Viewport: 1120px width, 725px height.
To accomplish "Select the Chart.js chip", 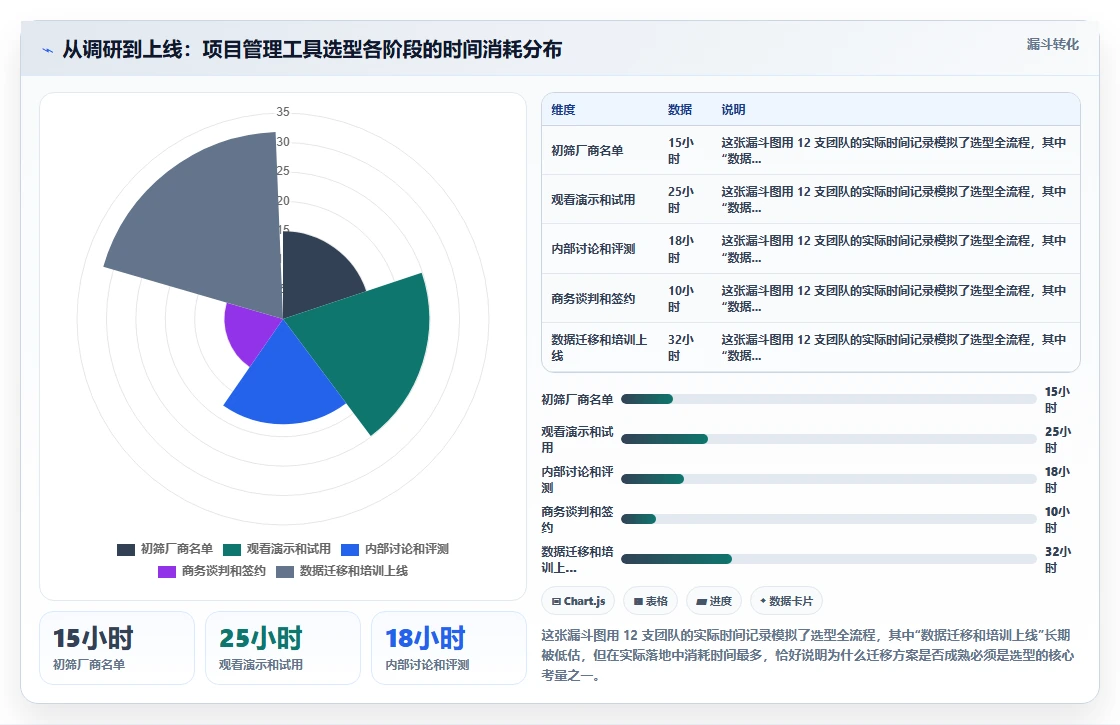I will tap(579, 601).
